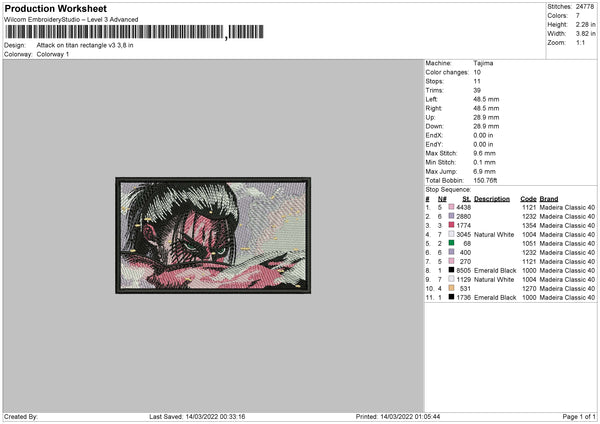Click the Down extent value 28.9 mm
Screen dimensions: 600x424
486,126
